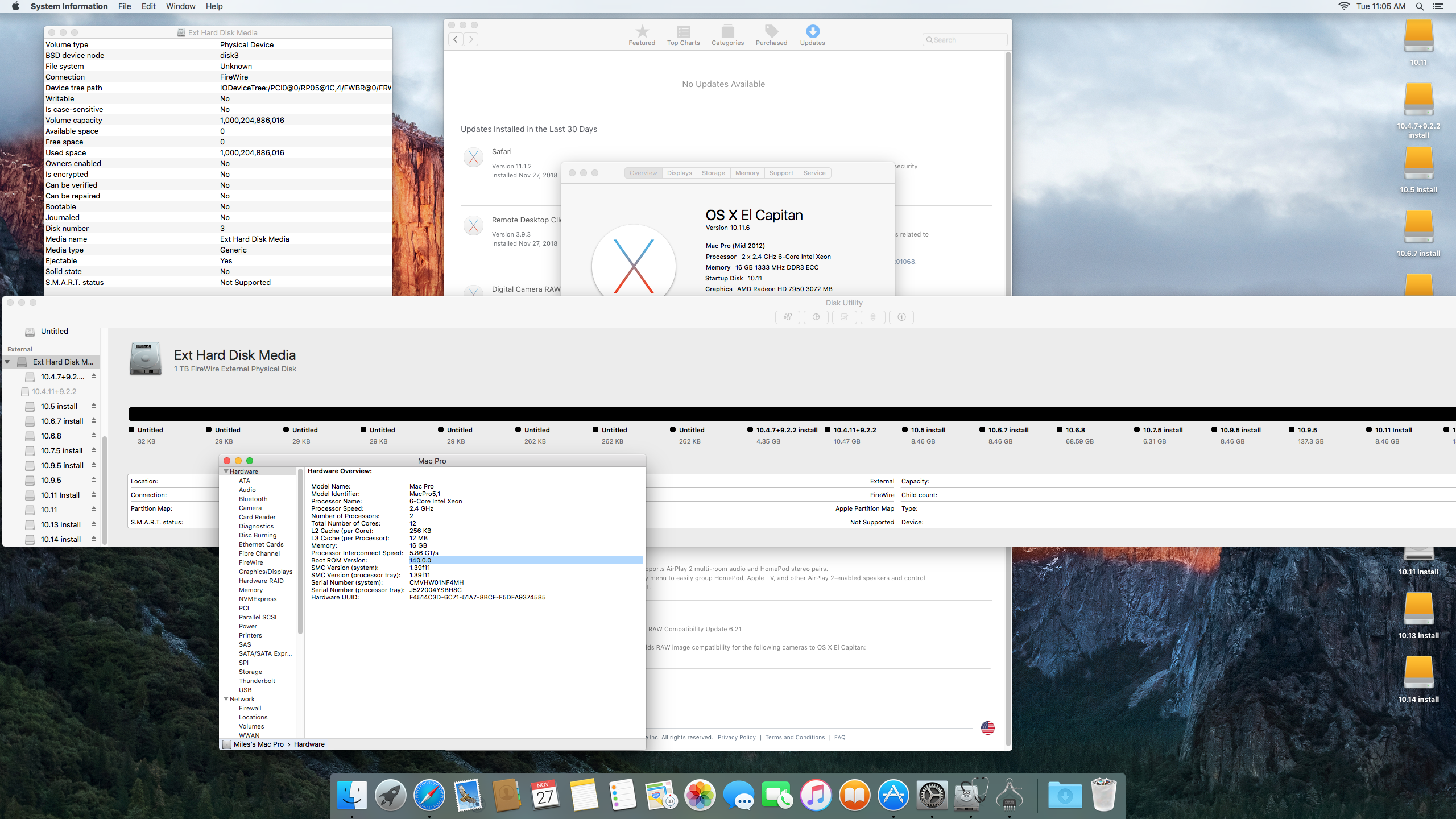Run First Aid in Disk Utility toolbar

click(x=788, y=317)
